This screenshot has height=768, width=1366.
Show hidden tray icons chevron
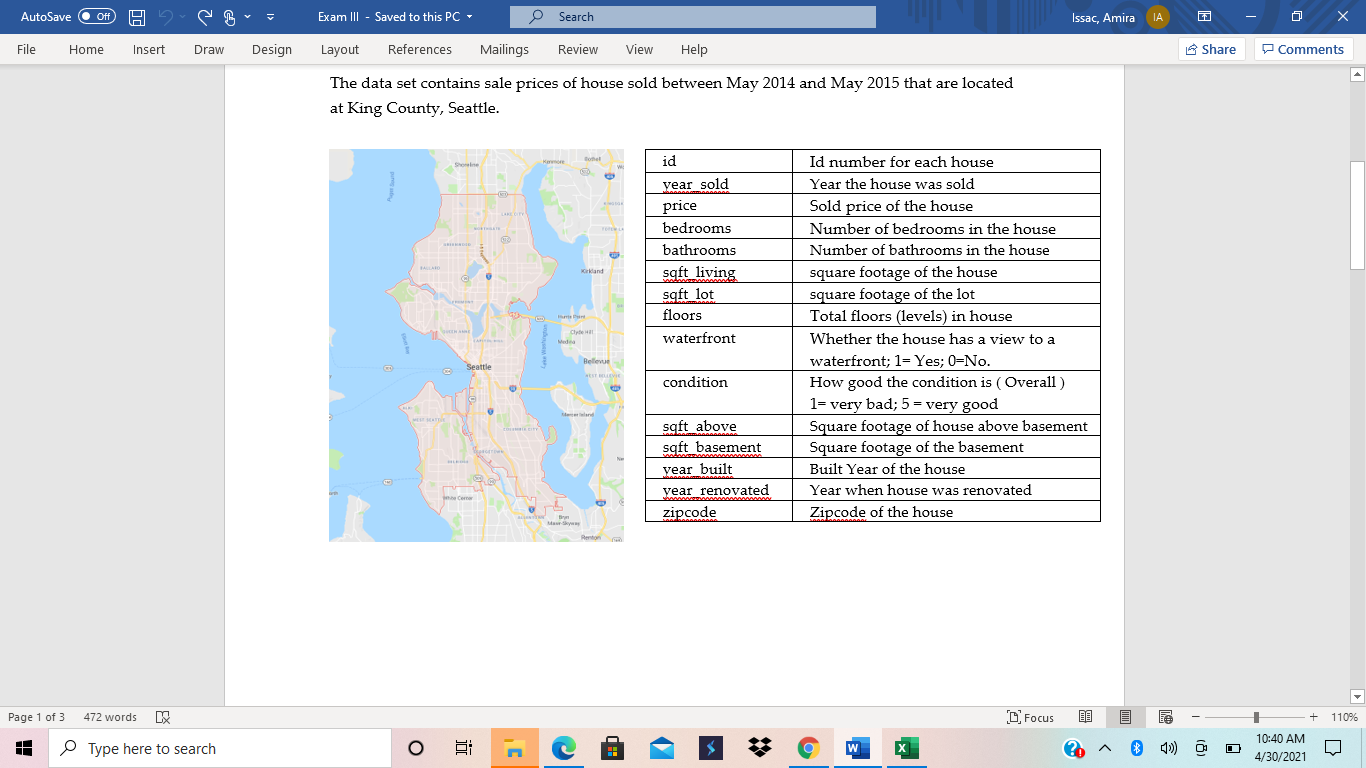click(1105, 748)
